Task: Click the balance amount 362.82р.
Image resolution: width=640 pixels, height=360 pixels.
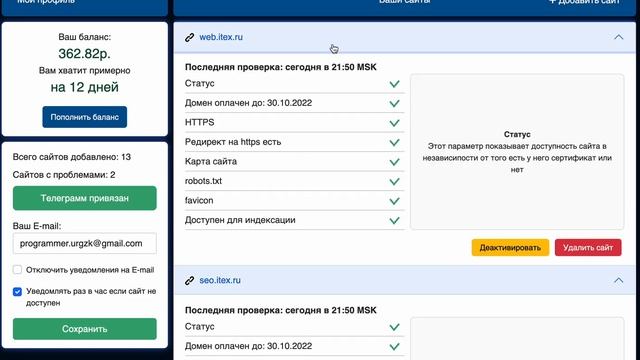Action: tap(84, 53)
